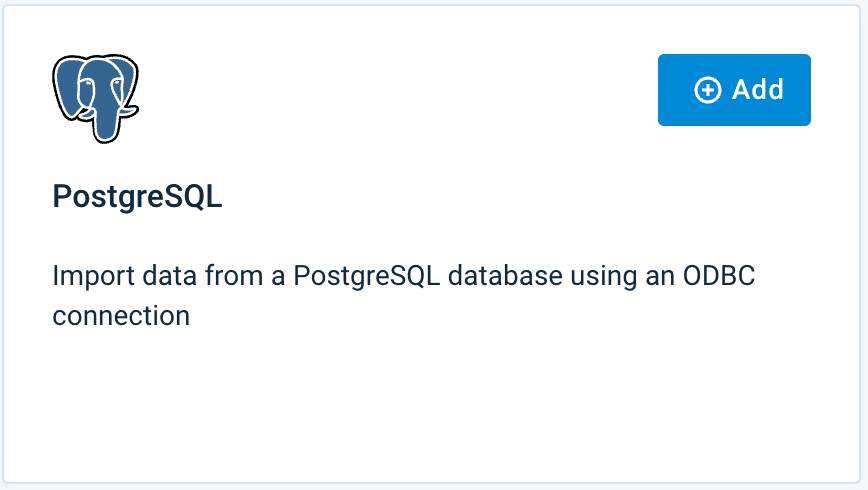Click the plus circle icon in Add button
This screenshot has width=868, height=490.
[707, 90]
